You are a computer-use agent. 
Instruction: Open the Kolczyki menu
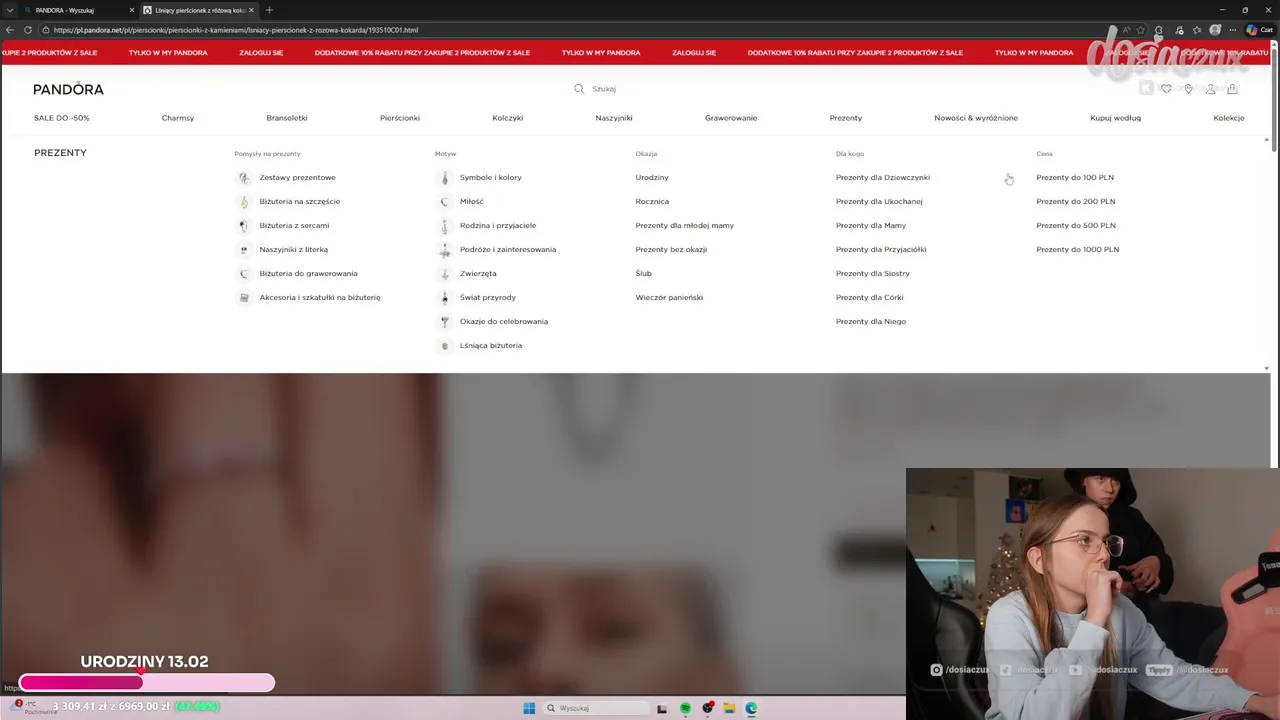coord(508,118)
